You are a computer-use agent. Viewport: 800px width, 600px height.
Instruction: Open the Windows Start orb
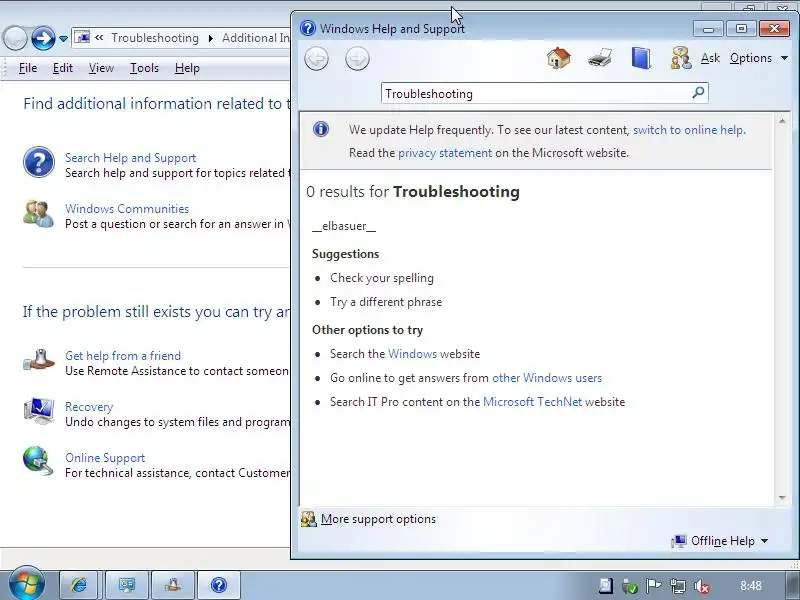[27, 584]
